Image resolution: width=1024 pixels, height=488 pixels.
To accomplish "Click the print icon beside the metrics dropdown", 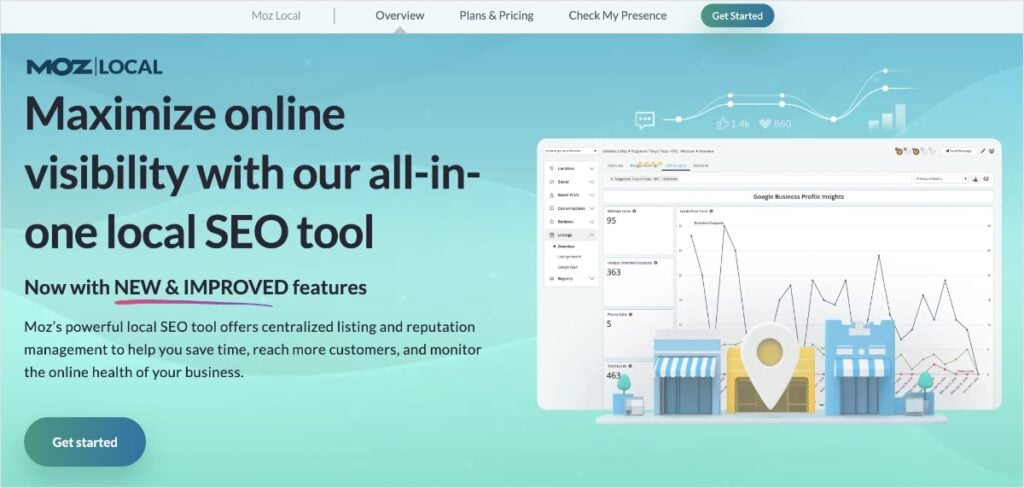I will [986, 178].
